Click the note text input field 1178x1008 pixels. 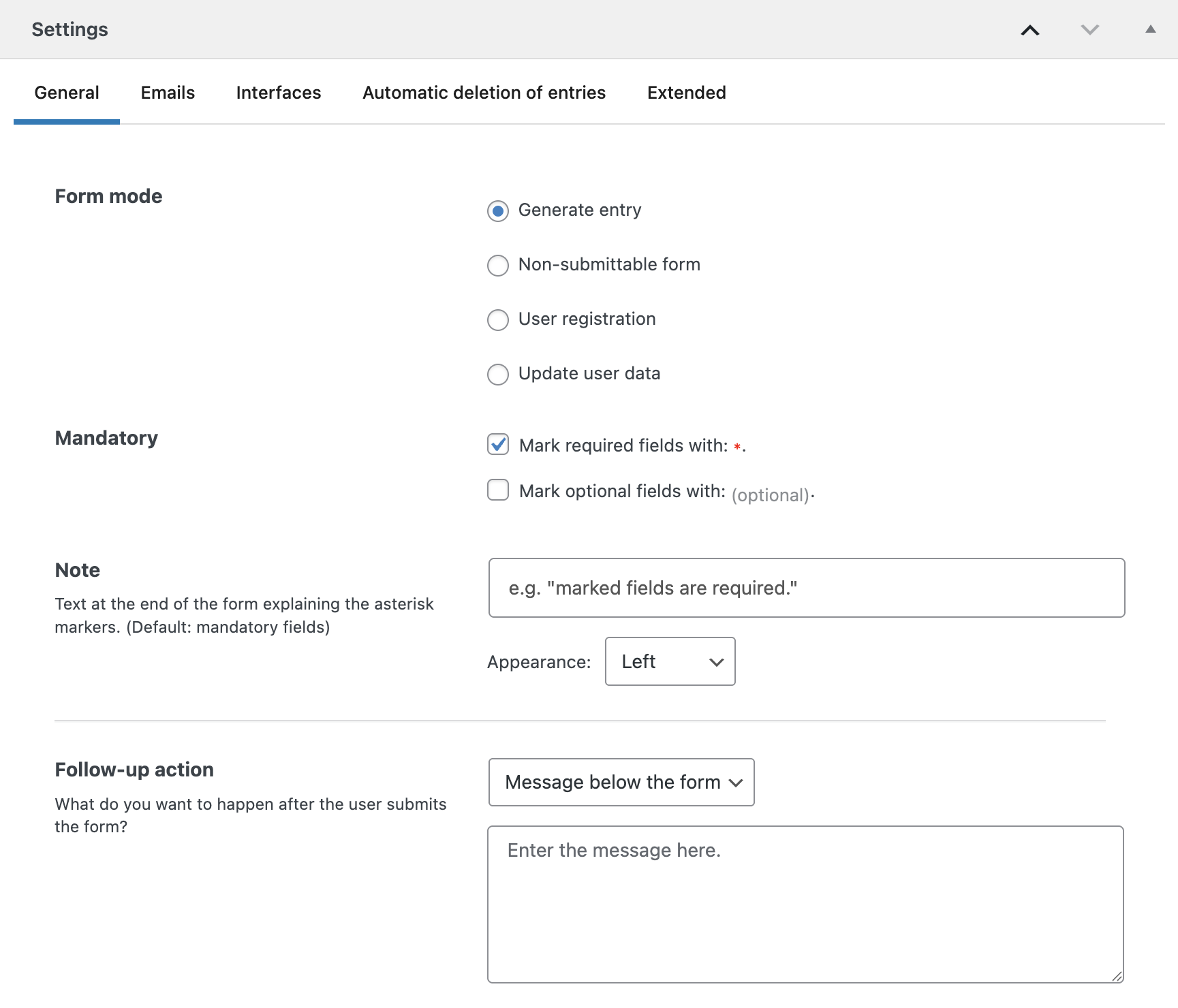[806, 587]
